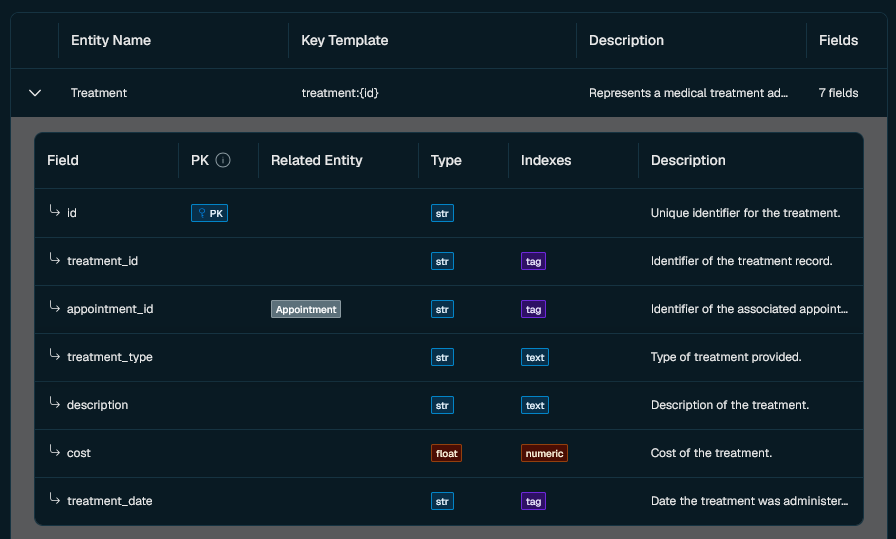Select the description field name
Screen dimensions: 896x539
(x=97, y=405)
